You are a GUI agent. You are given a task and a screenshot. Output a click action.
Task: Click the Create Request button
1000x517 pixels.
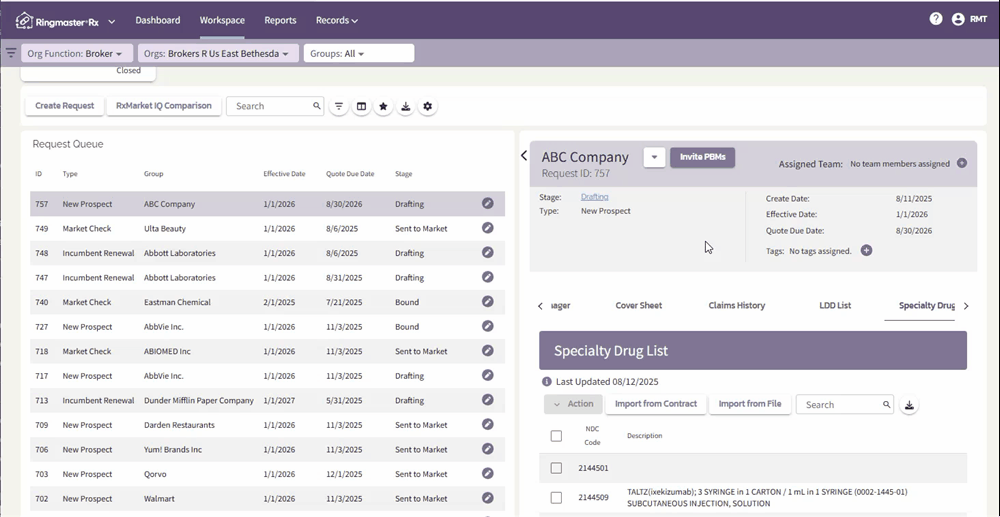click(x=64, y=106)
